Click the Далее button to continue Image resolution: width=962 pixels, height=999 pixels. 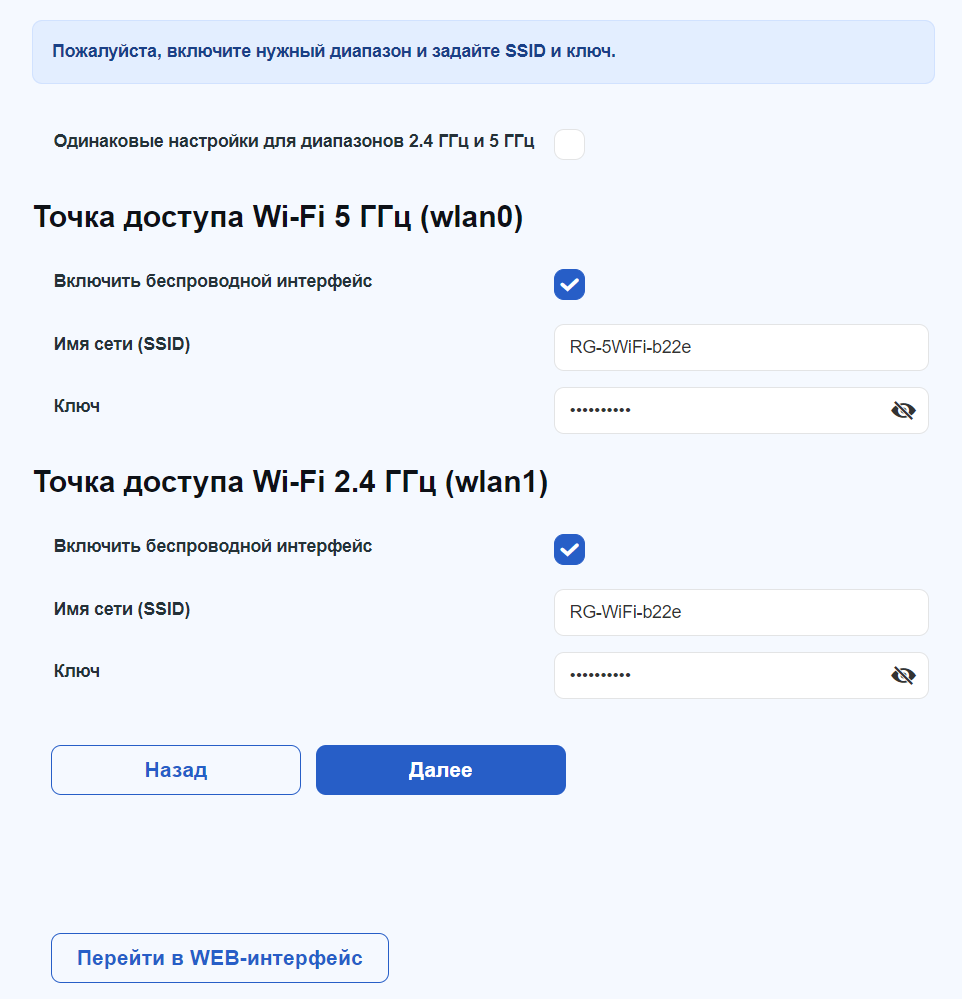[440, 770]
